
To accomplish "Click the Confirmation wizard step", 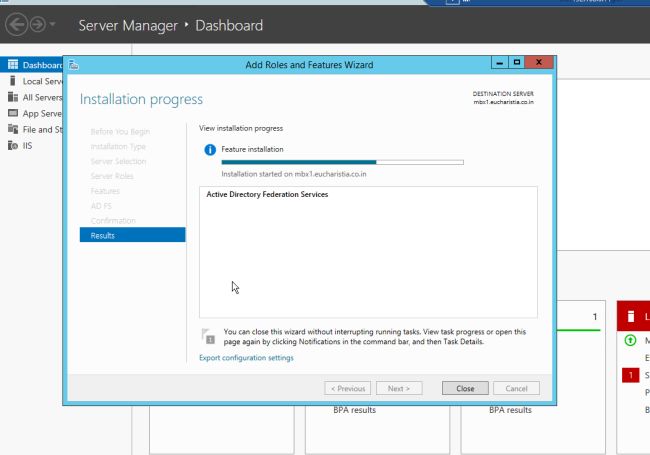I will [113, 221].
